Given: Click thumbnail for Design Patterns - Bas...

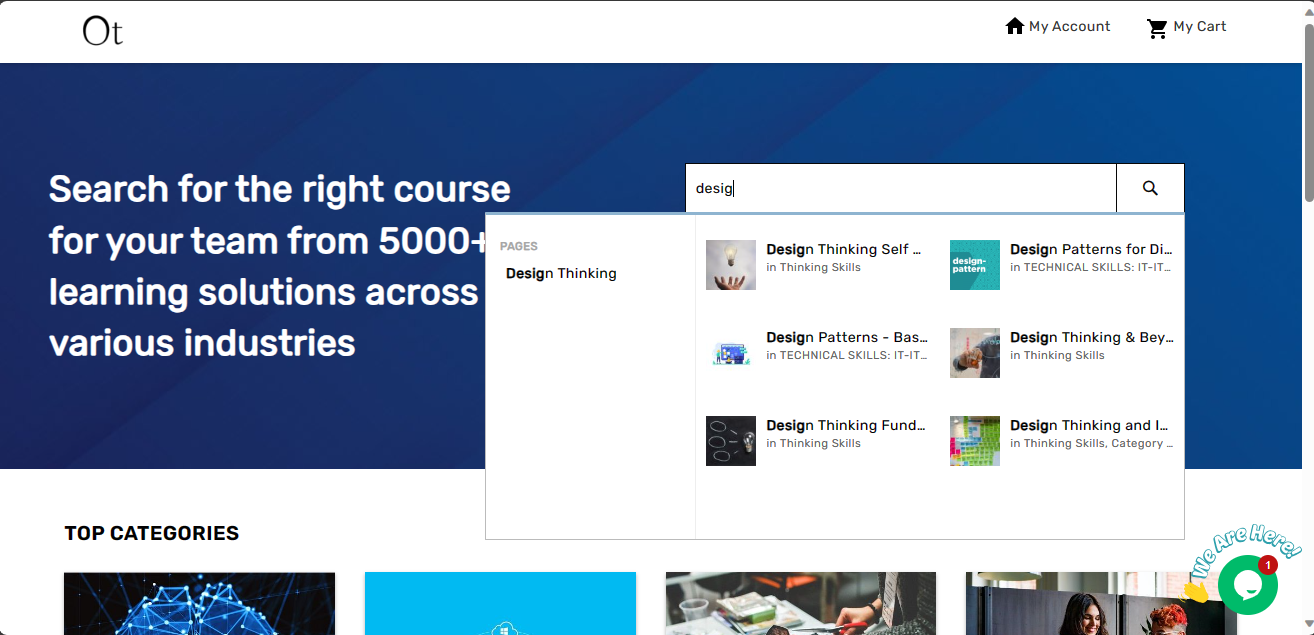Looking at the screenshot, I should click(731, 353).
